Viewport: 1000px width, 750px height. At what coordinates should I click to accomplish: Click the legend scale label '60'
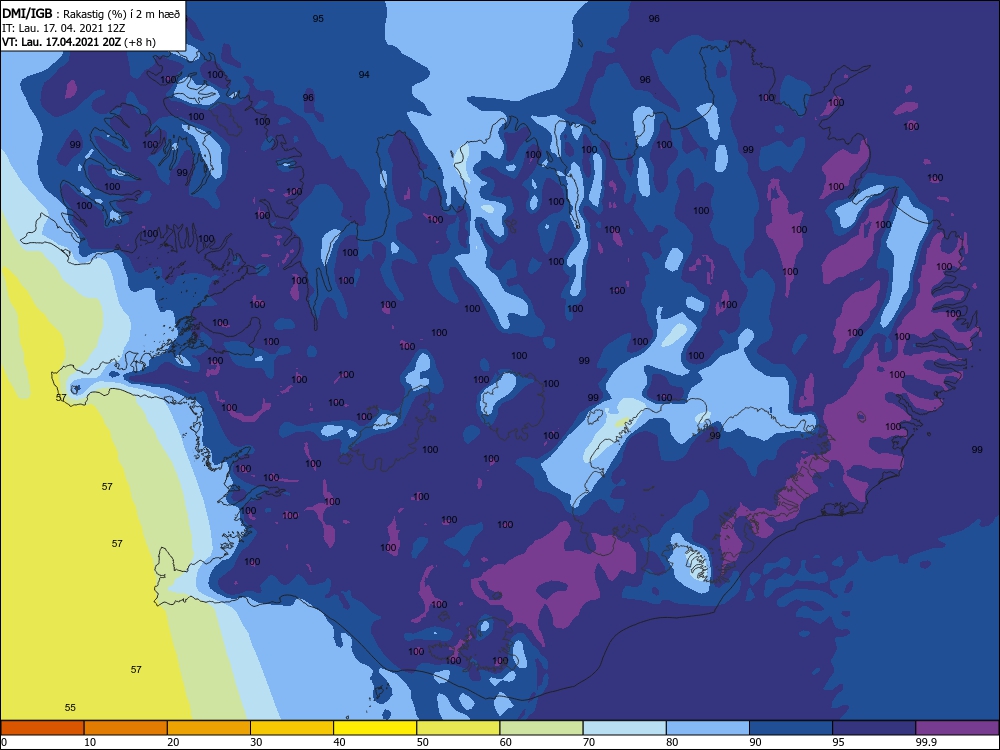tap(506, 742)
